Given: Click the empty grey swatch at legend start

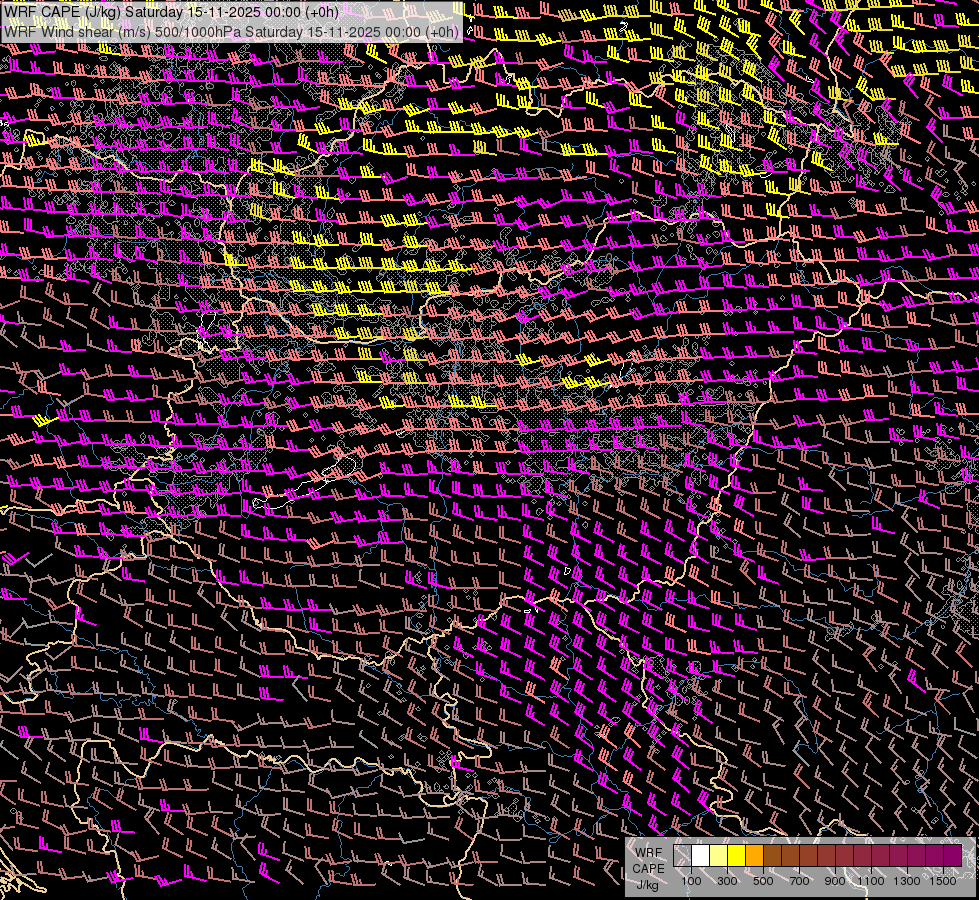Looking at the screenshot, I should coord(683,856).
